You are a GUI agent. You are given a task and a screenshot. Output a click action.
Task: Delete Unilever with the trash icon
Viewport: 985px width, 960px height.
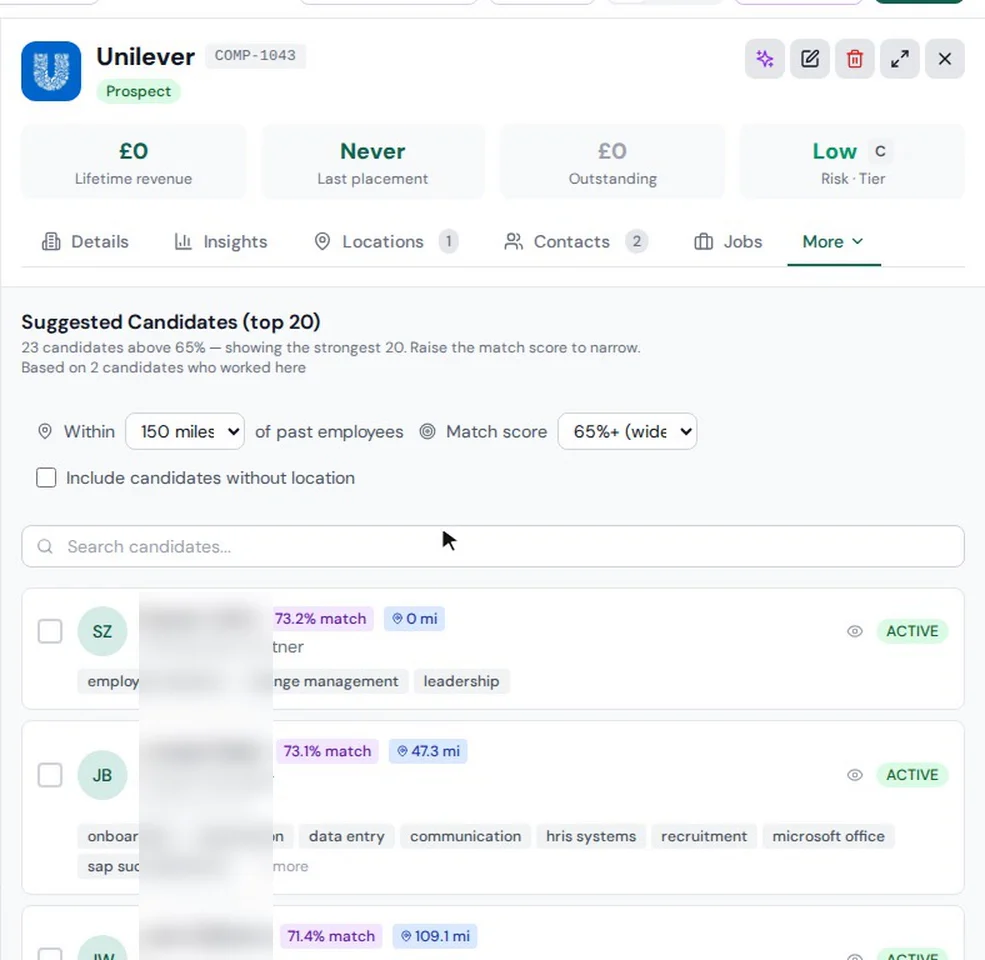[x=854, y=59]
